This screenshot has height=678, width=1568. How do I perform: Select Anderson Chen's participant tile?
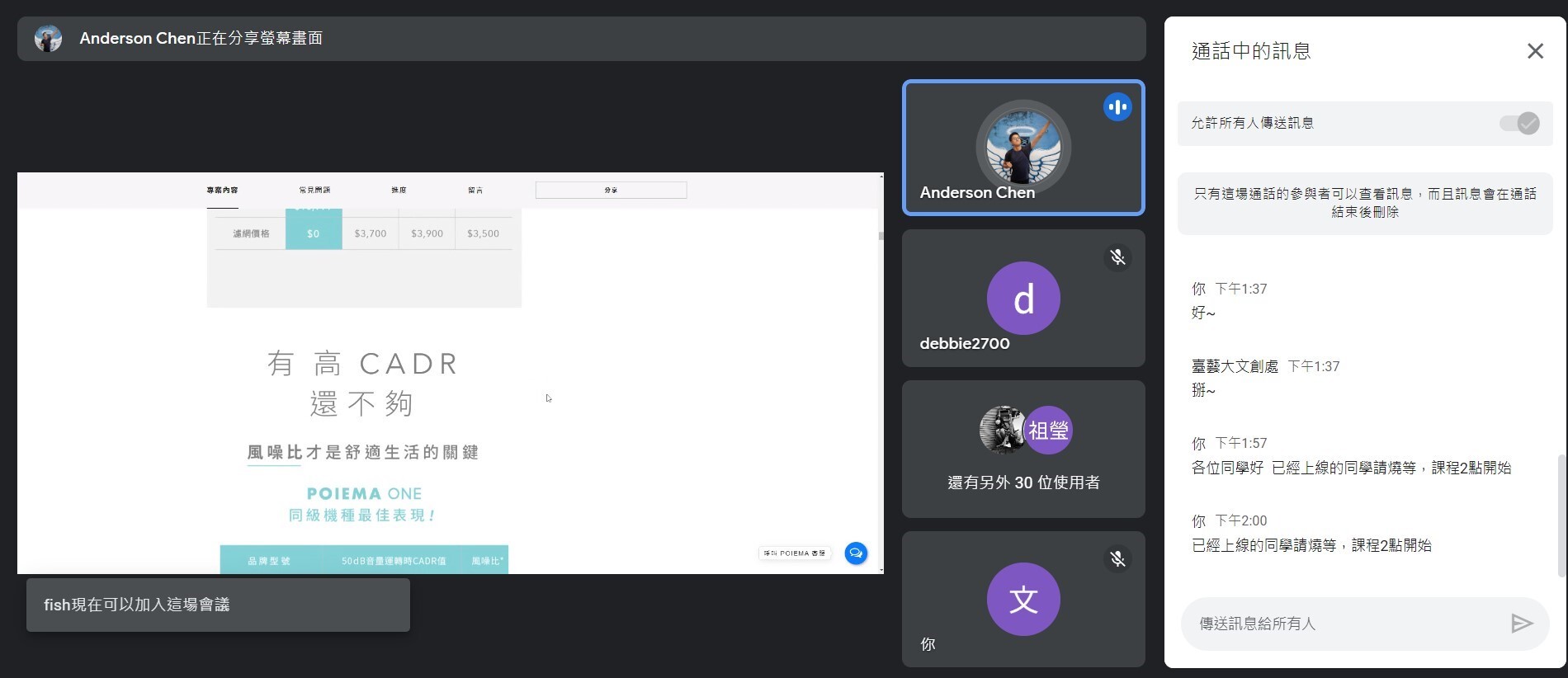click(x=1023, y=148)
